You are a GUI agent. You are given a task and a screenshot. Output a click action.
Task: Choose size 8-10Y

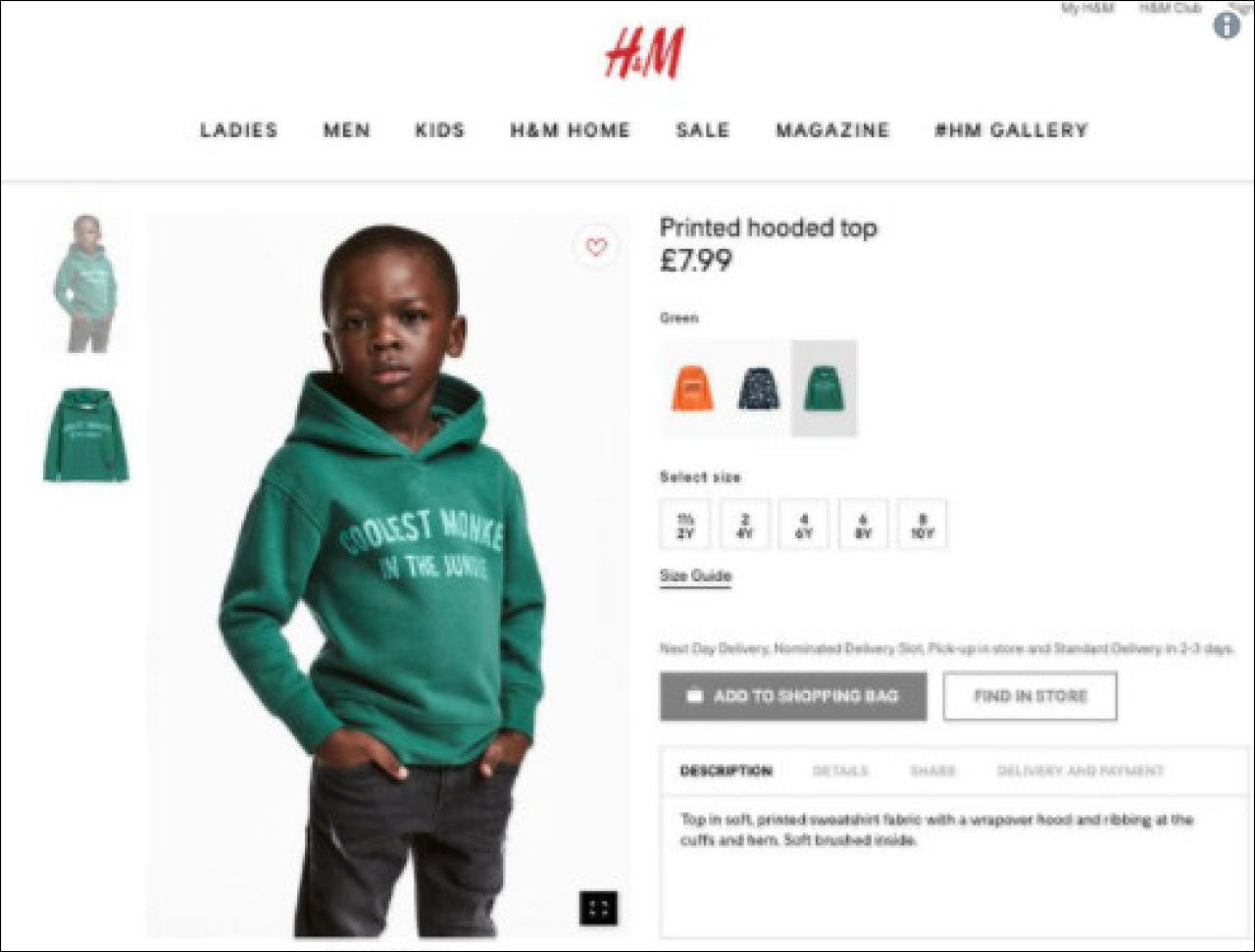(923, 525)
